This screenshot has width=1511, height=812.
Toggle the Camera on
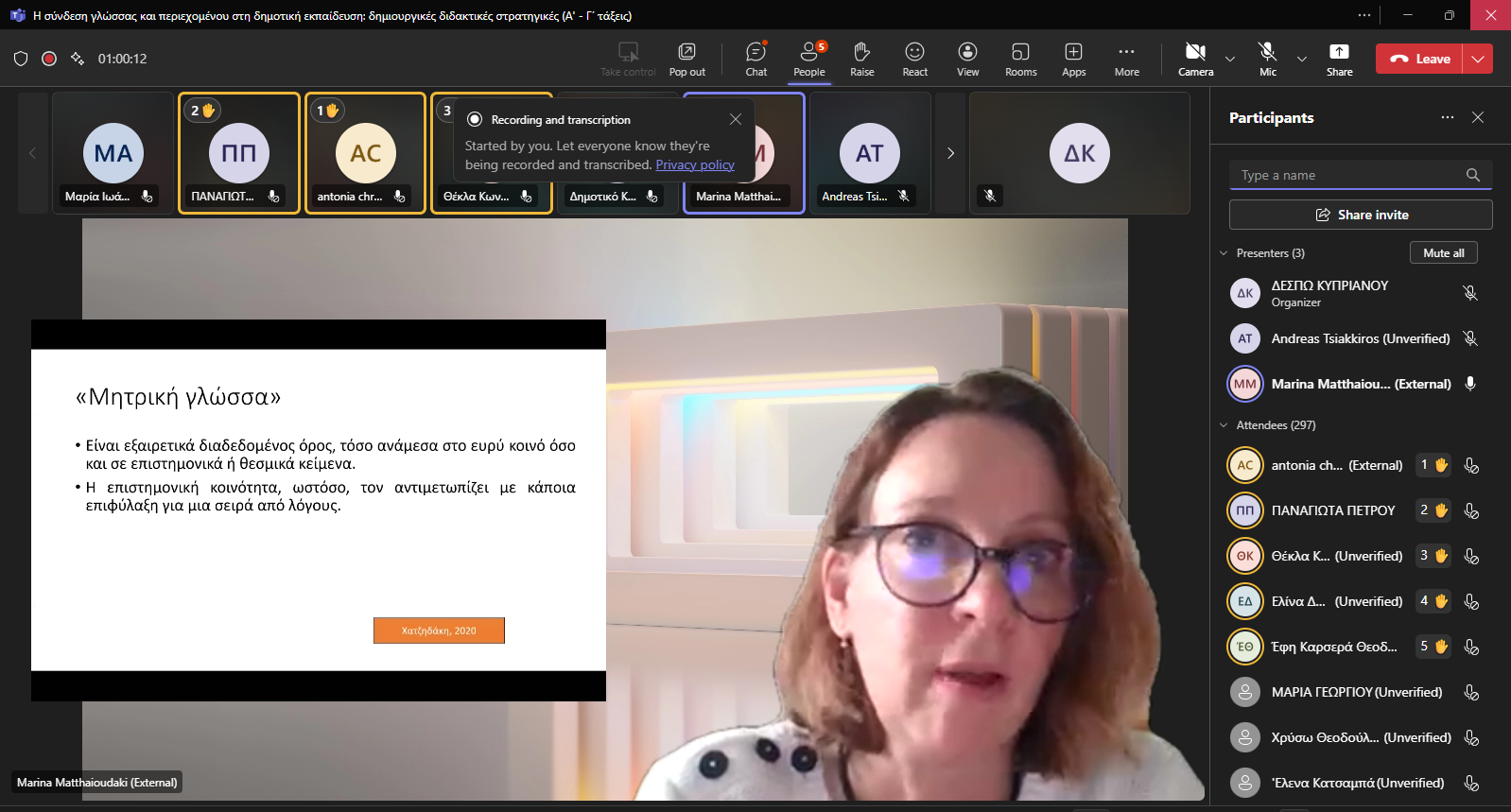[x=1195, y=59]
